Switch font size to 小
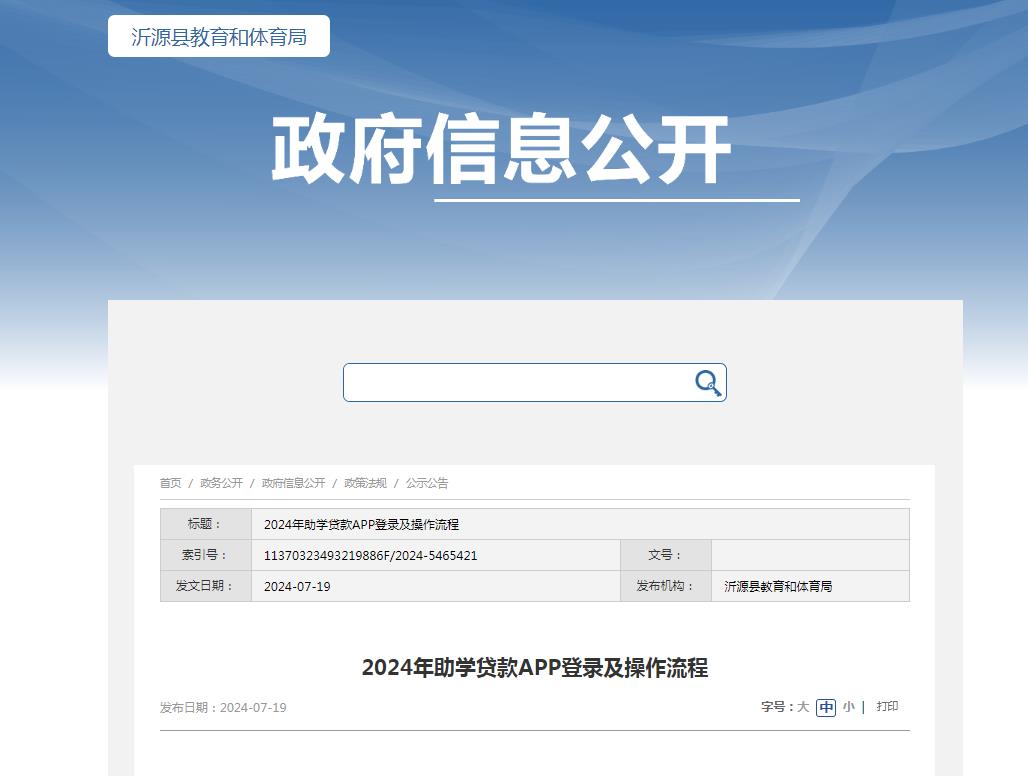The height and width of the screenshot is (776, 1028). pos(848,707)
